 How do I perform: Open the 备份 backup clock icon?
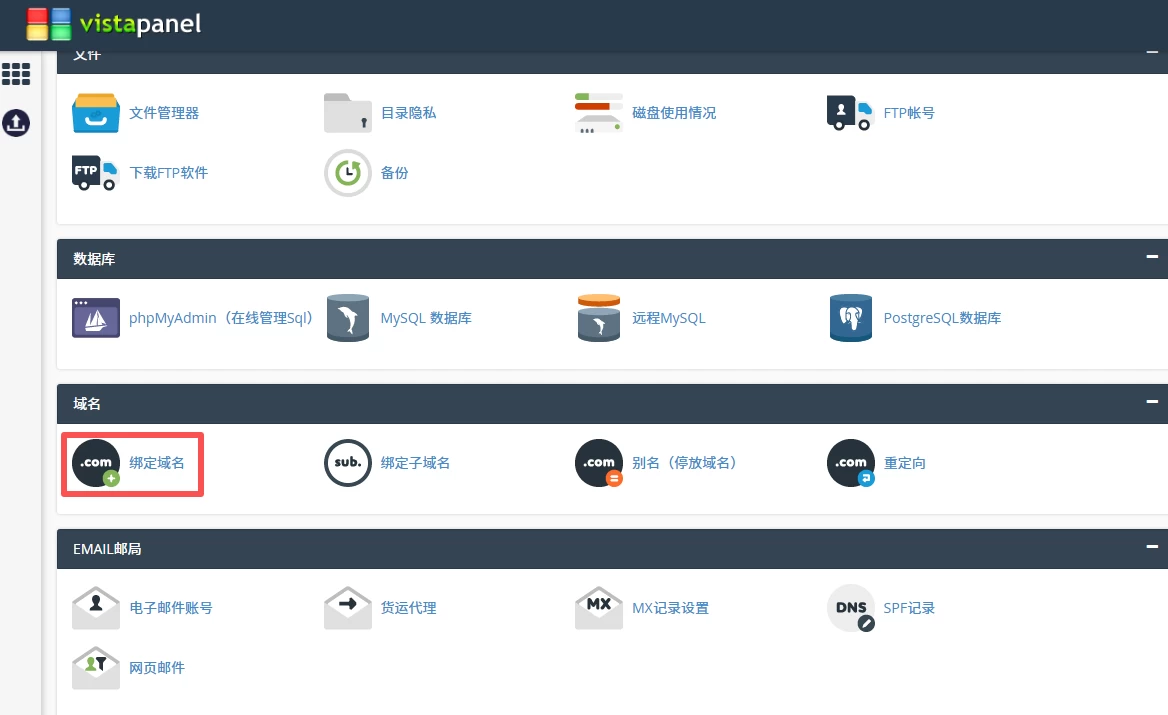coord(348,173)
